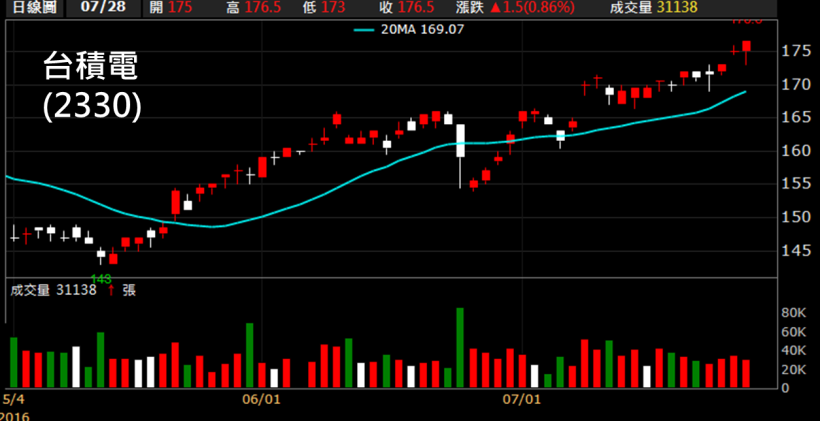This screenshot has height=421, width=820.
Task: Click the 40K volume axis label
Action: point(793,350)
